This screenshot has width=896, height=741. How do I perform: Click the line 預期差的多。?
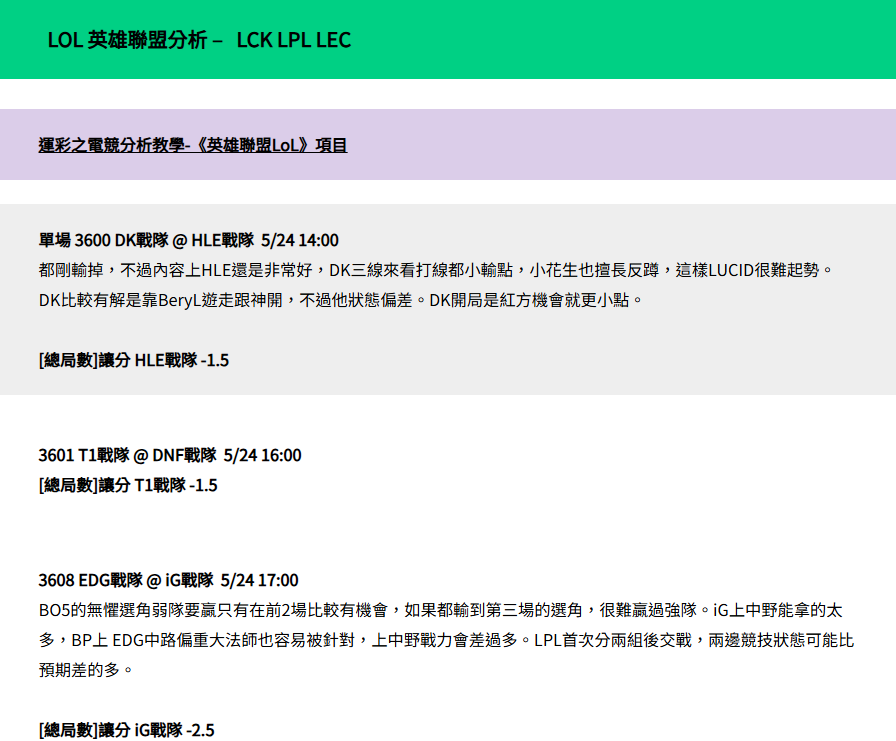click(x=86, y=670)
